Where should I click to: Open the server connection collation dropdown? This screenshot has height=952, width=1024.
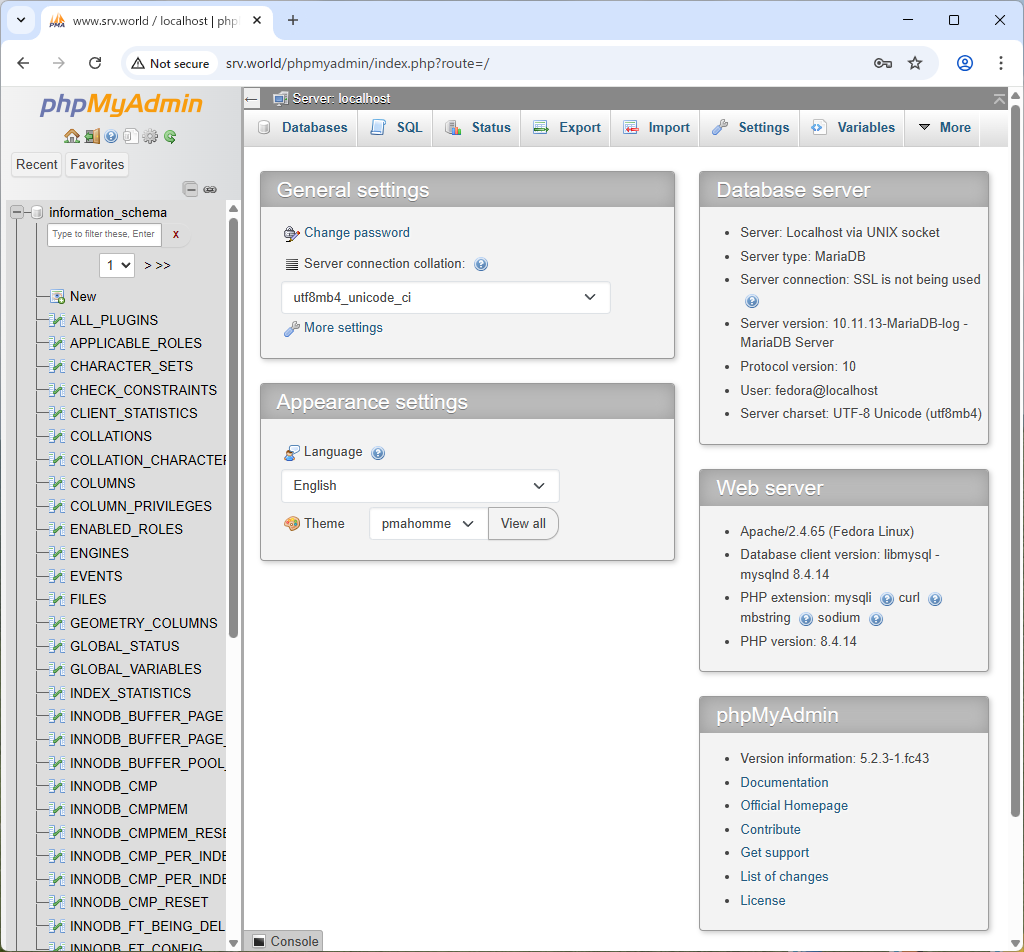coord(445,297)
